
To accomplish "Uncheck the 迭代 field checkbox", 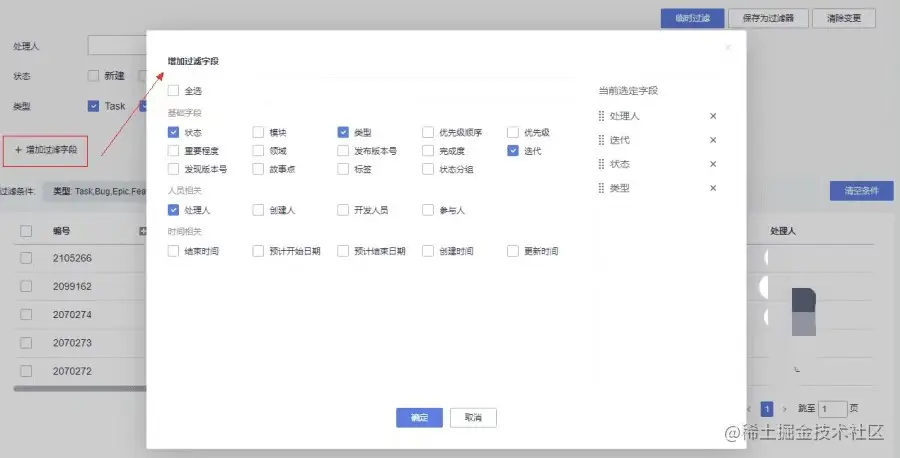I will pos(513,151).
